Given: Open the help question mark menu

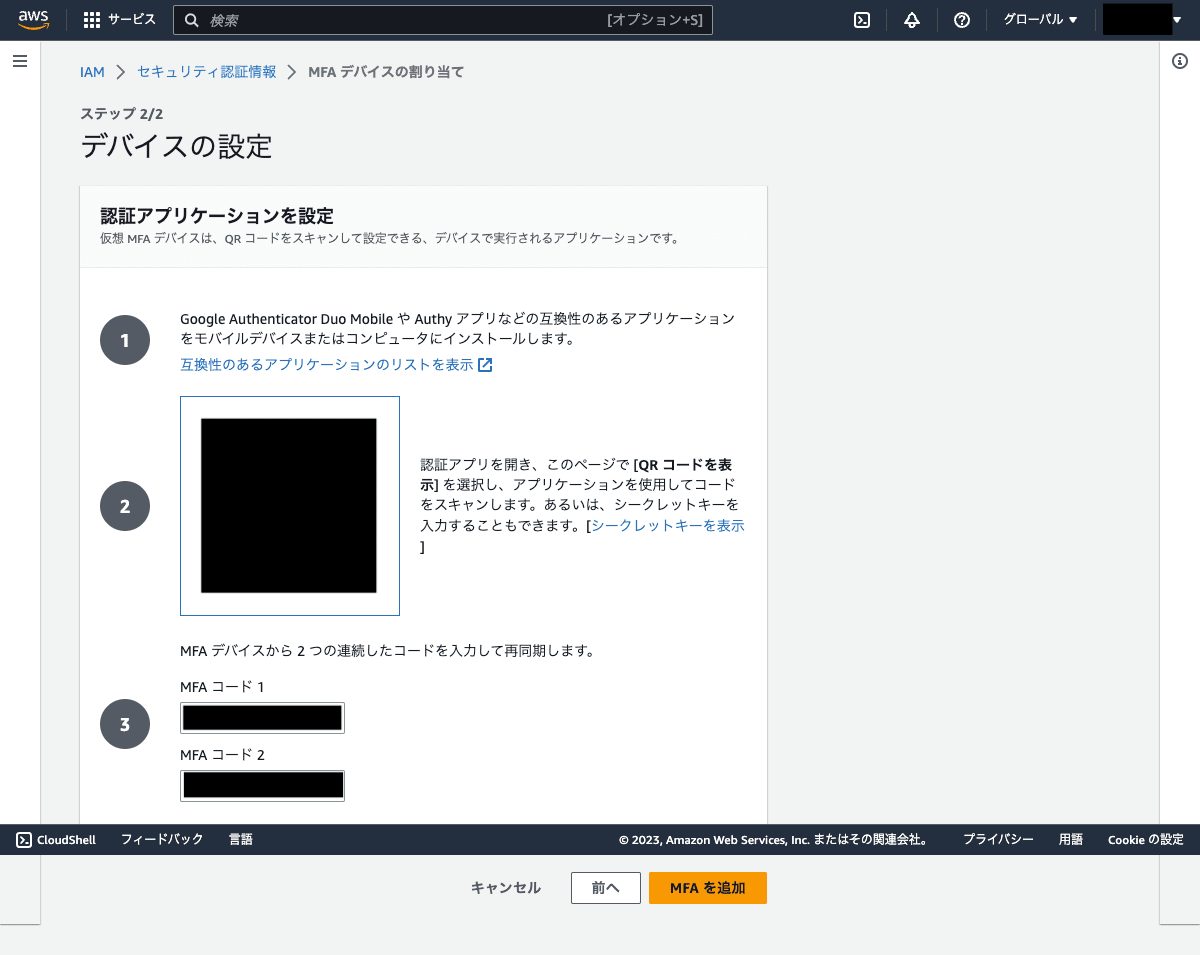Looking at the screenshot, I should point(962,20).
